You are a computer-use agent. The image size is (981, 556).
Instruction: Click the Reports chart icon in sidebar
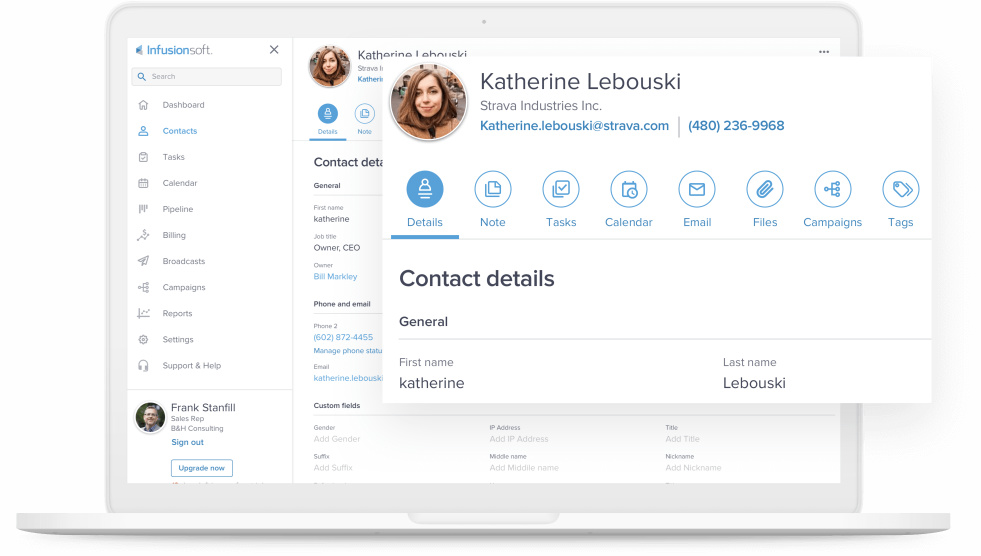pos(143,313)
